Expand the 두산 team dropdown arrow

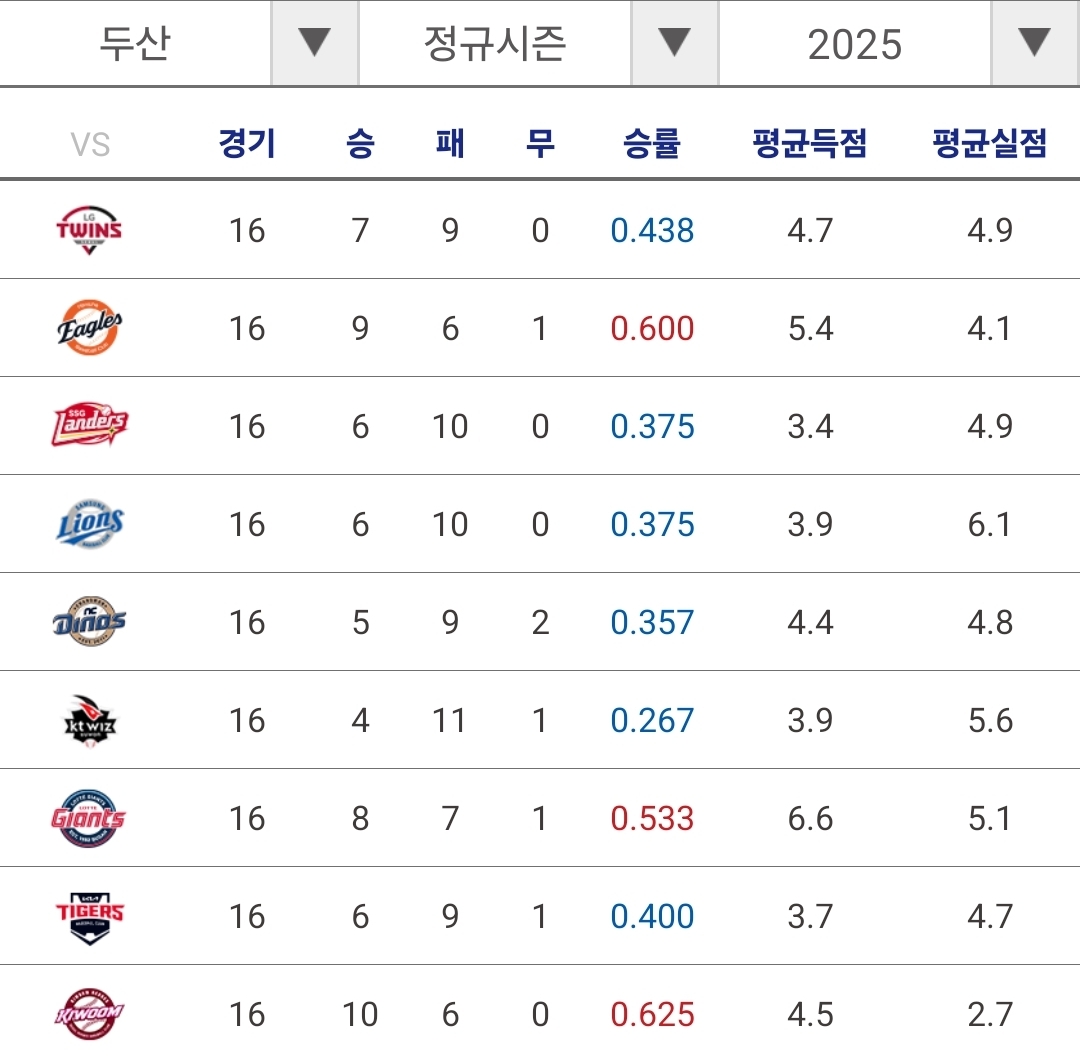pyautogui.click(x=315, y=43)
